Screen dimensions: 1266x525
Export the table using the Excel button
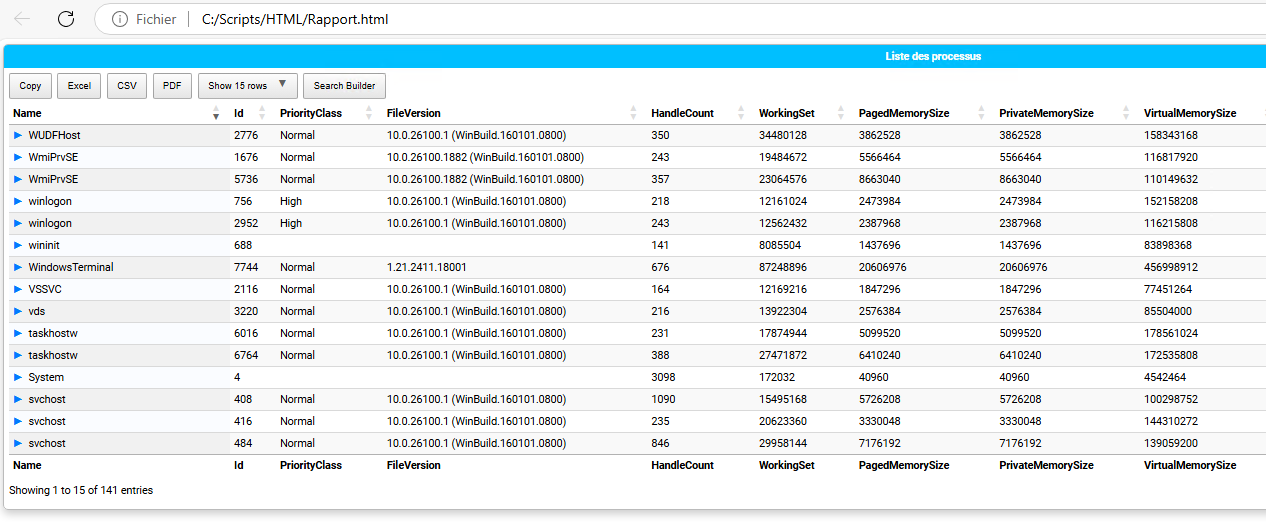pyautogui.click(x=79, y=86)
